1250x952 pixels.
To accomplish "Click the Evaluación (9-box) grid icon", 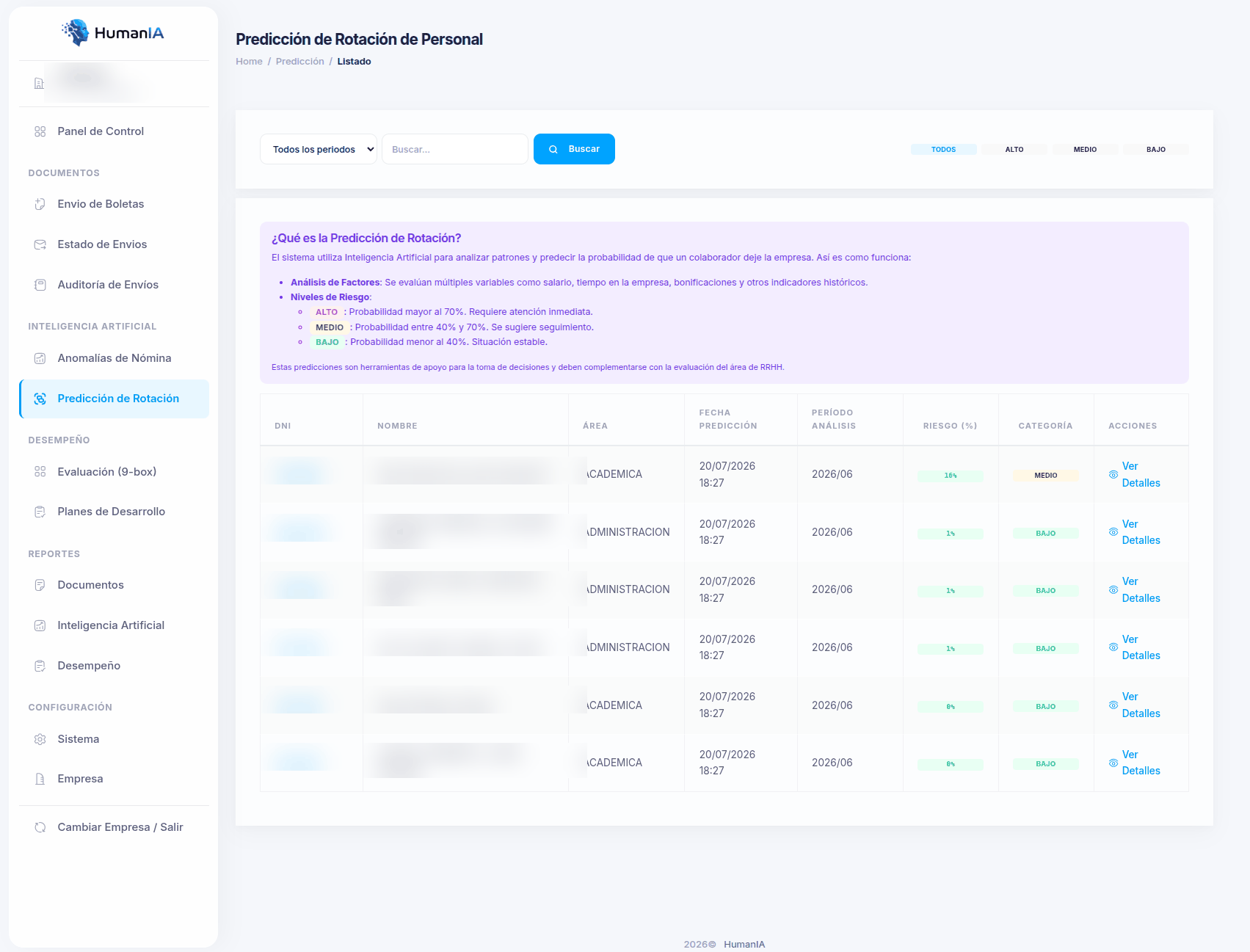I will coord(40,472).
